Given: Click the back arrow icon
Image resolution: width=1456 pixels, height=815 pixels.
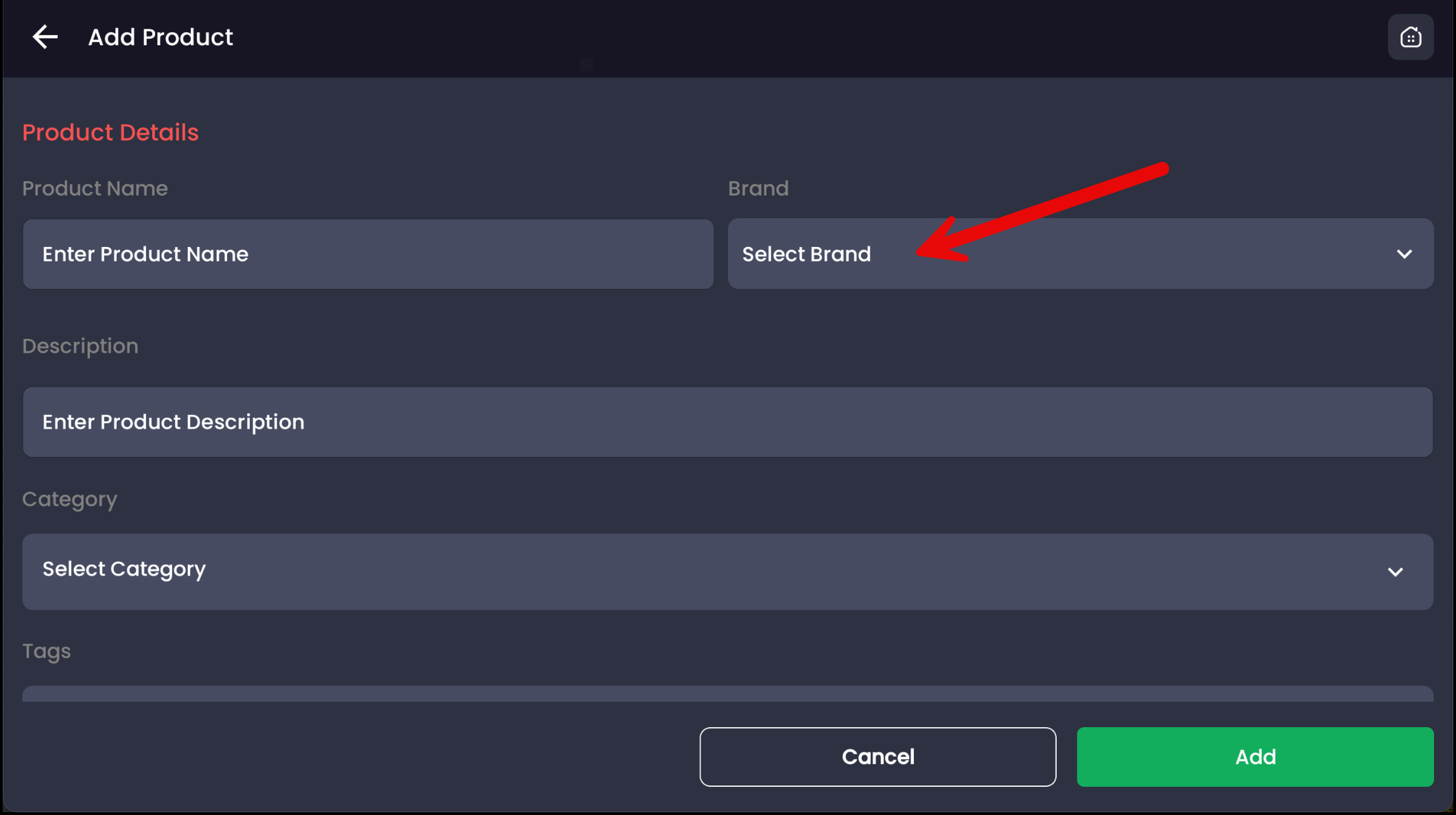Looking at the screenshot, I should (45, 37).
